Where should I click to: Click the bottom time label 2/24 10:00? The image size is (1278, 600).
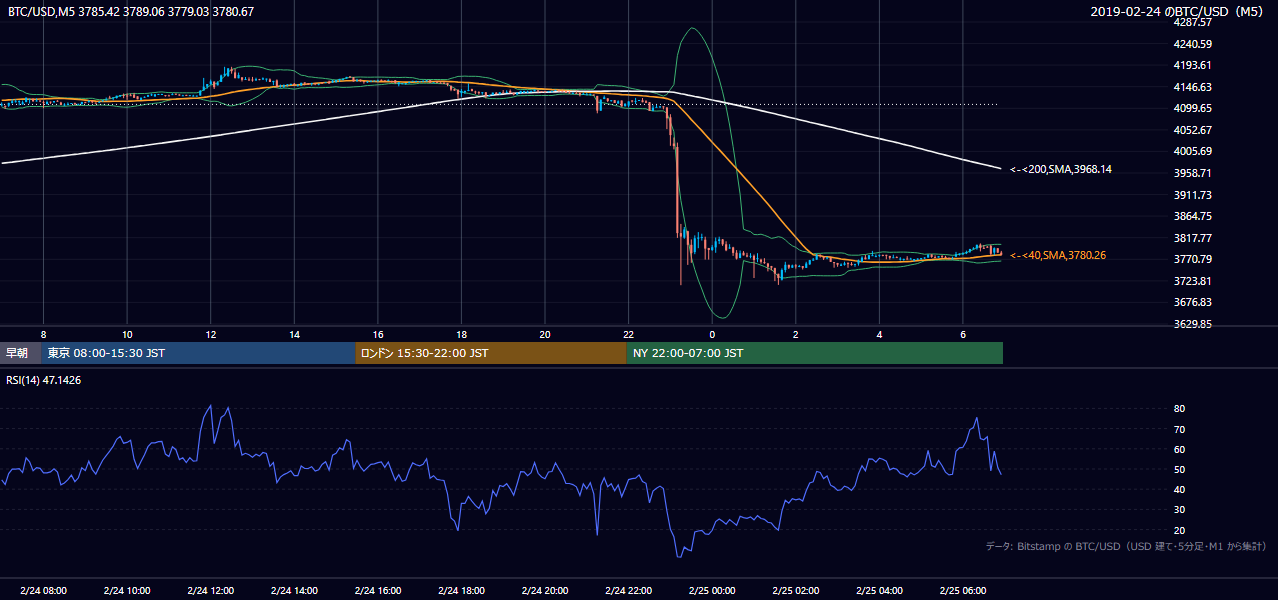[x=127, y=591]
